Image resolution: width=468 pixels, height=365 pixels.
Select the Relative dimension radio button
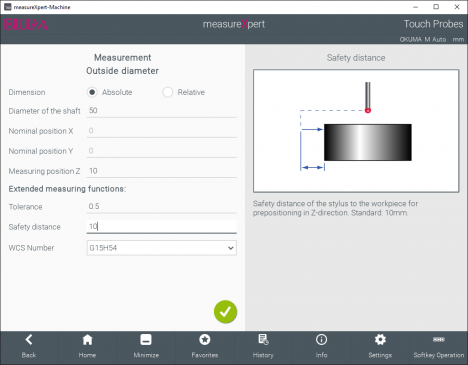[x=168, y=92]
